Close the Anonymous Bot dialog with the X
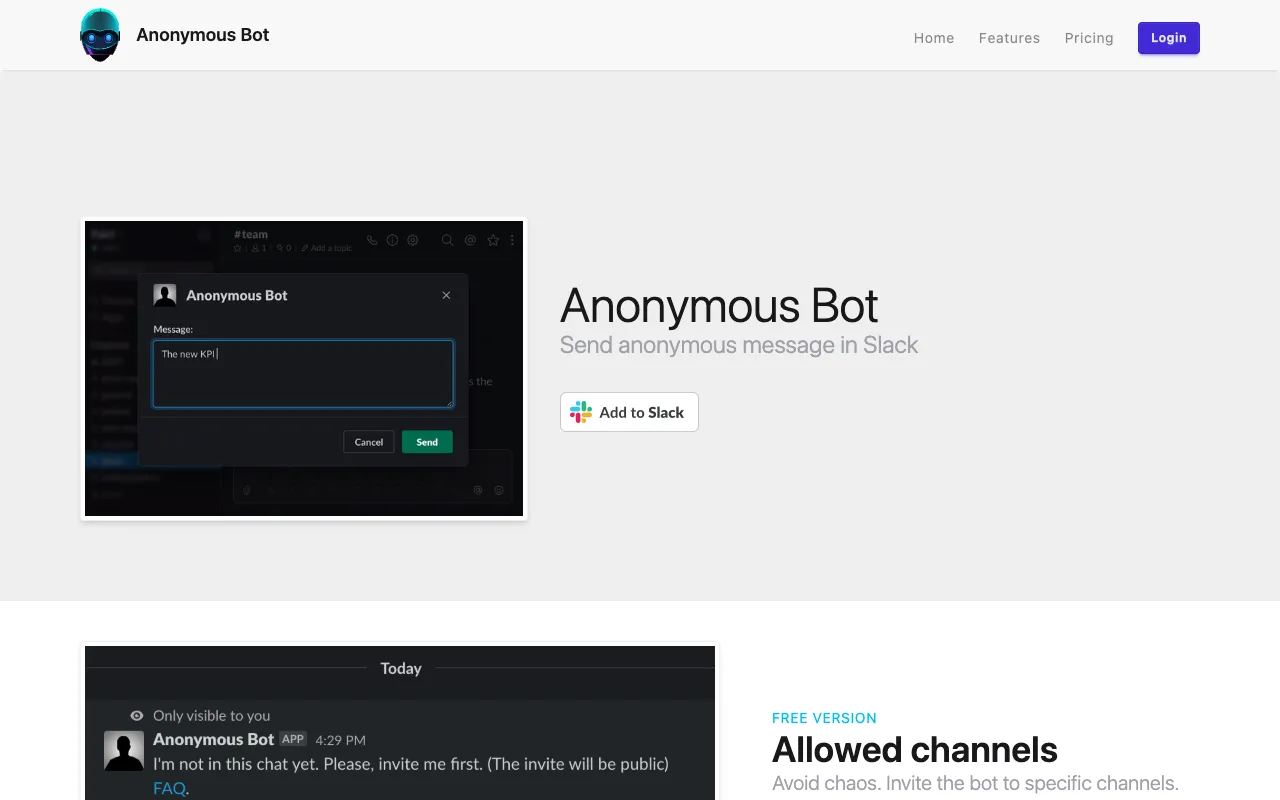This screenshot has height=800, width=1280. coord(446,295)
